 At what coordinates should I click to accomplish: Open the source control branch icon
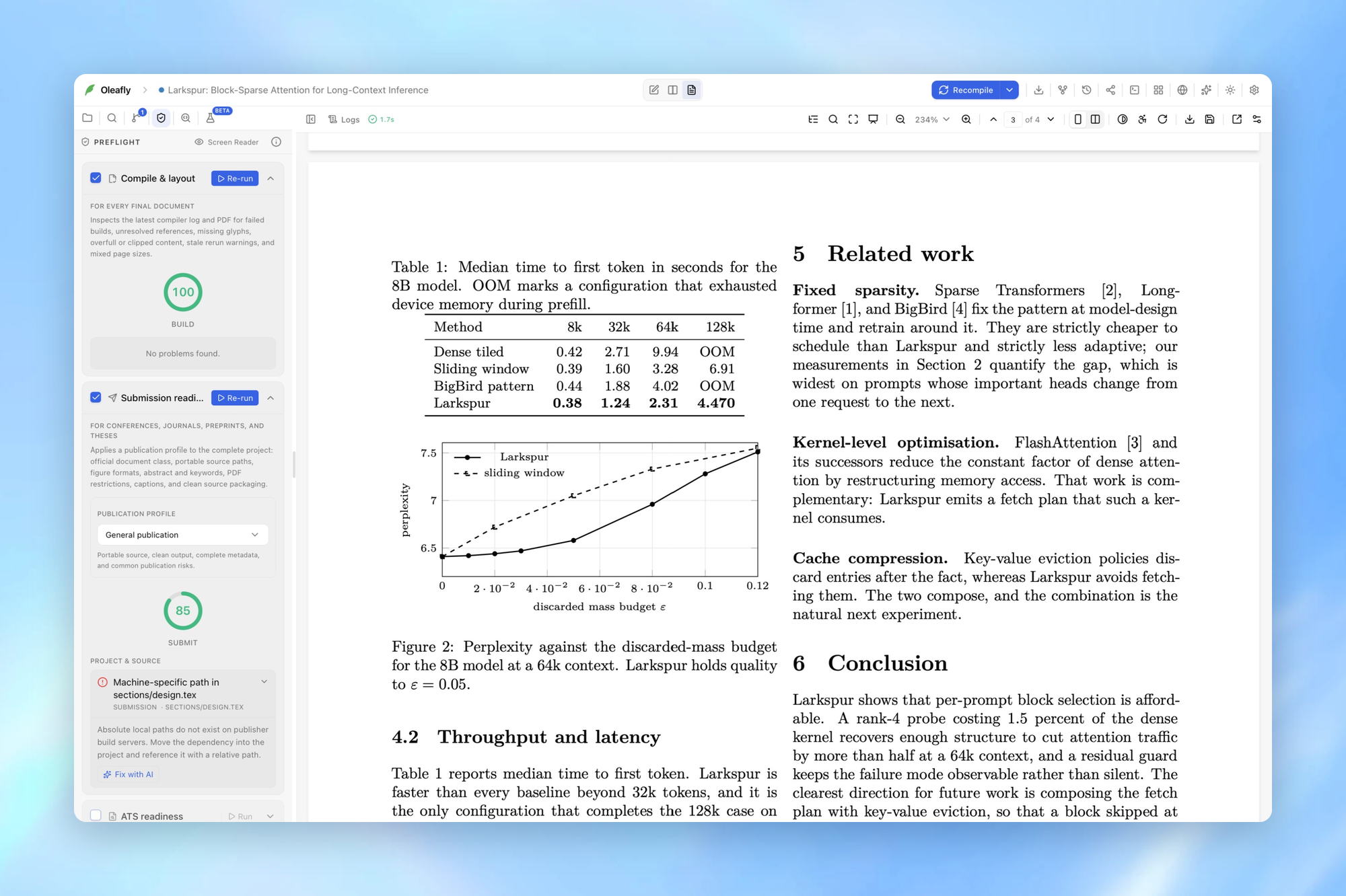(x=137, y=118)
